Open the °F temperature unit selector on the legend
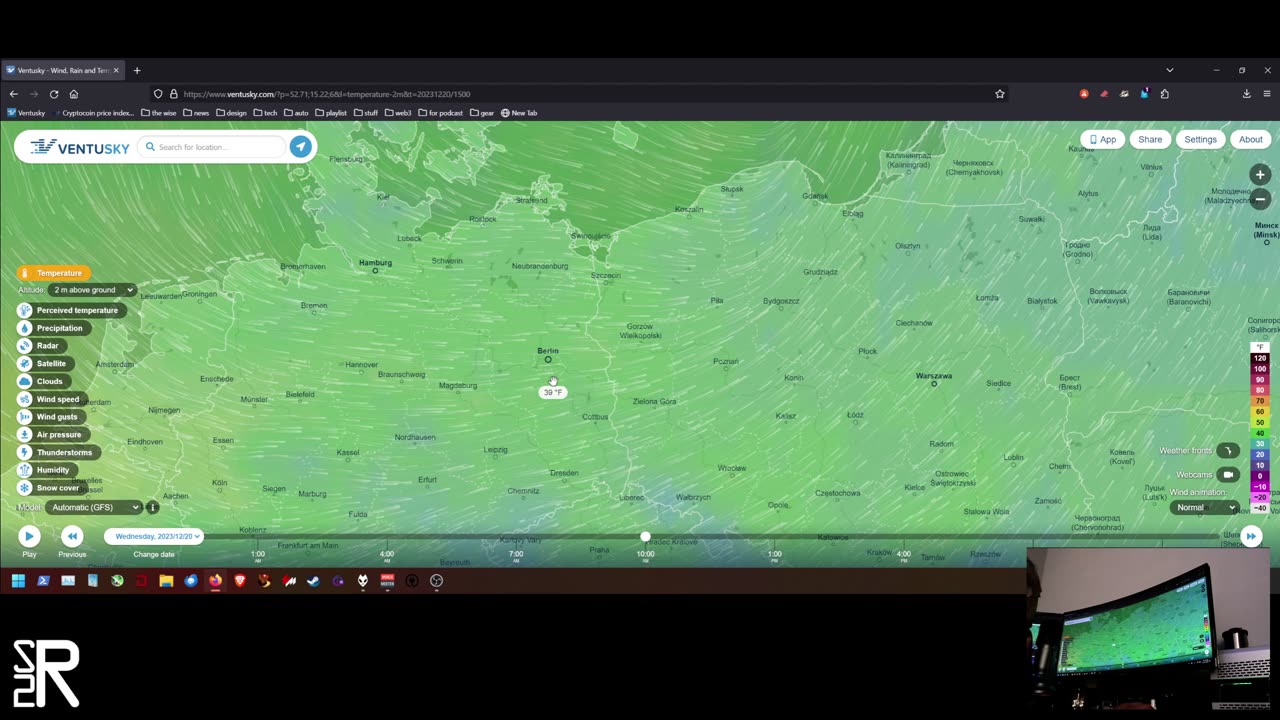This screenshot has height=720, width=1280. coord(1260,347)
